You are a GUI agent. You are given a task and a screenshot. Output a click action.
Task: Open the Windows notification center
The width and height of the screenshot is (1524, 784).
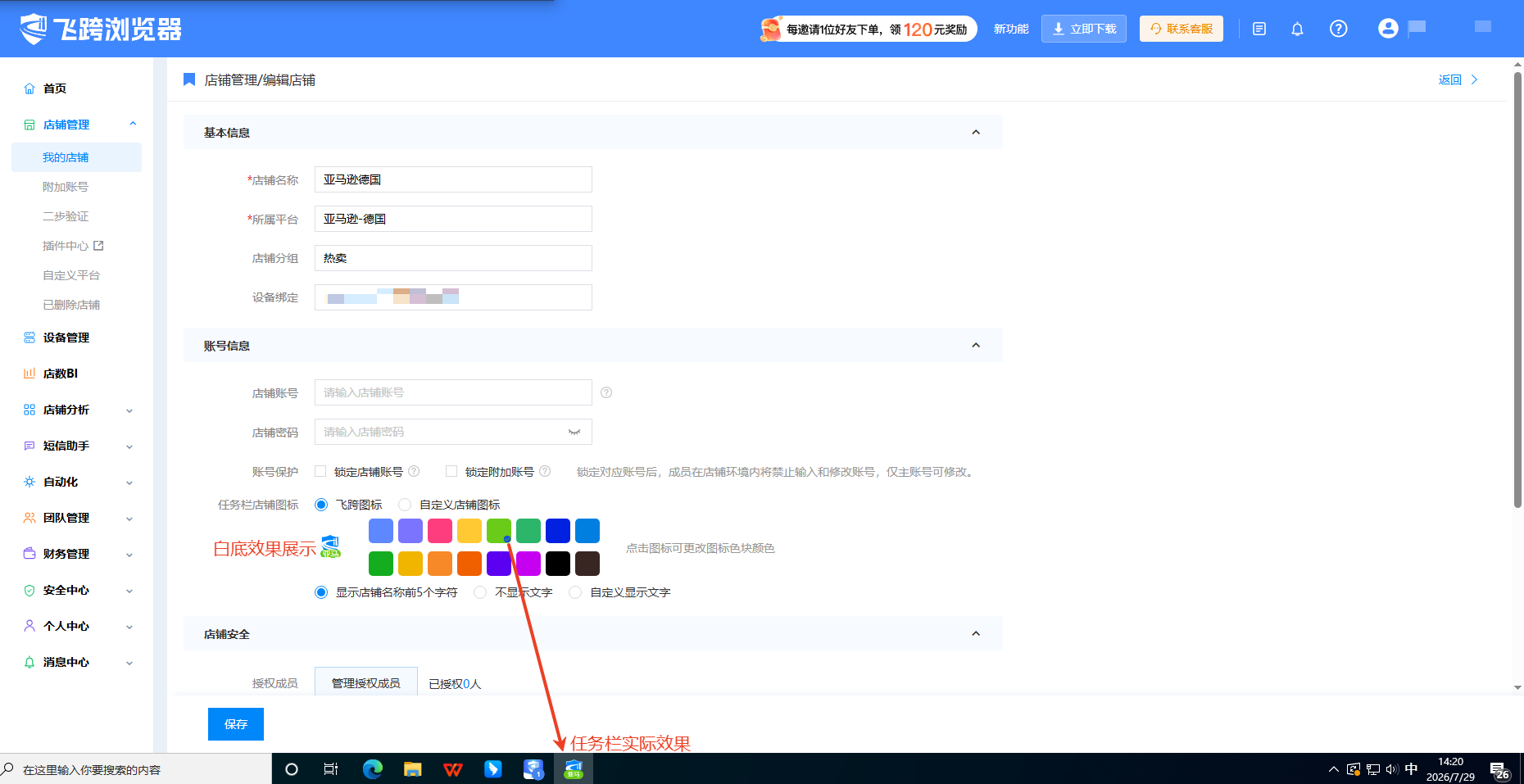(1499, 770)
